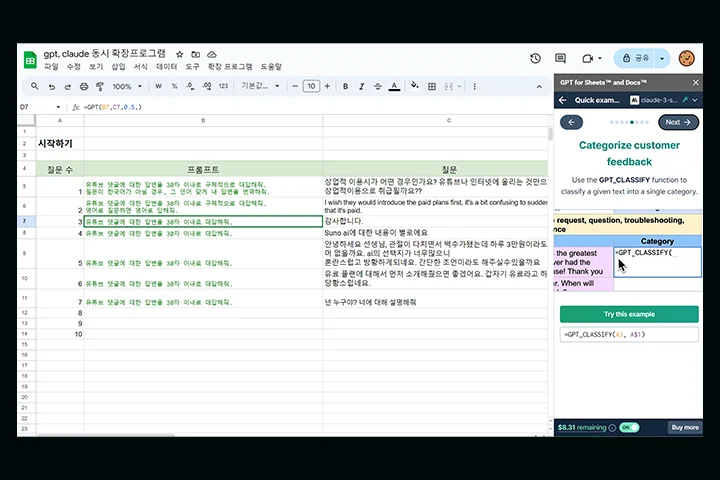
Task: Toggle bold formatting
Action: [345, 86]
